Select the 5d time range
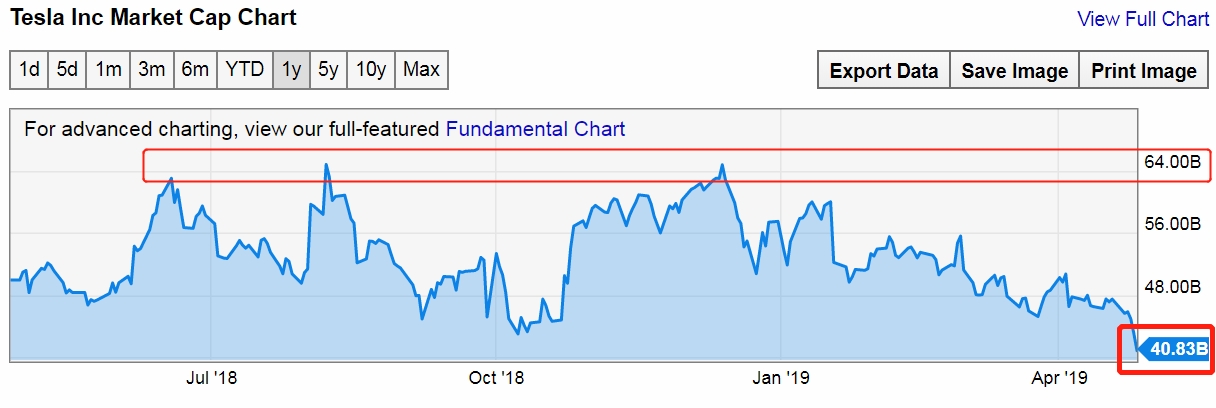The height and width of the screenshot is (408, 1216). (67, 70)
